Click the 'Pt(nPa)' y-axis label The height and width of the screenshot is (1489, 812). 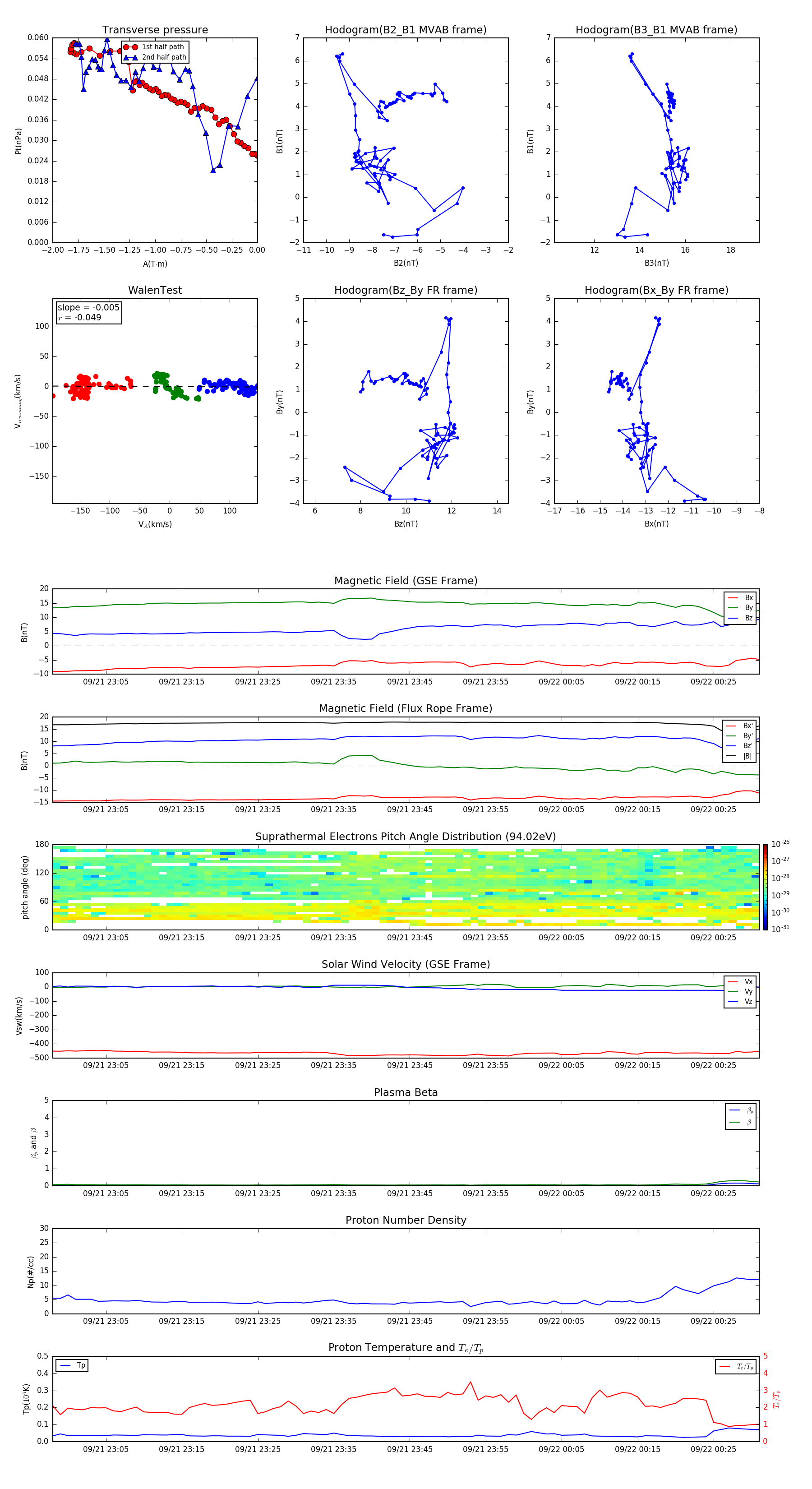click(x=18, y=141)
